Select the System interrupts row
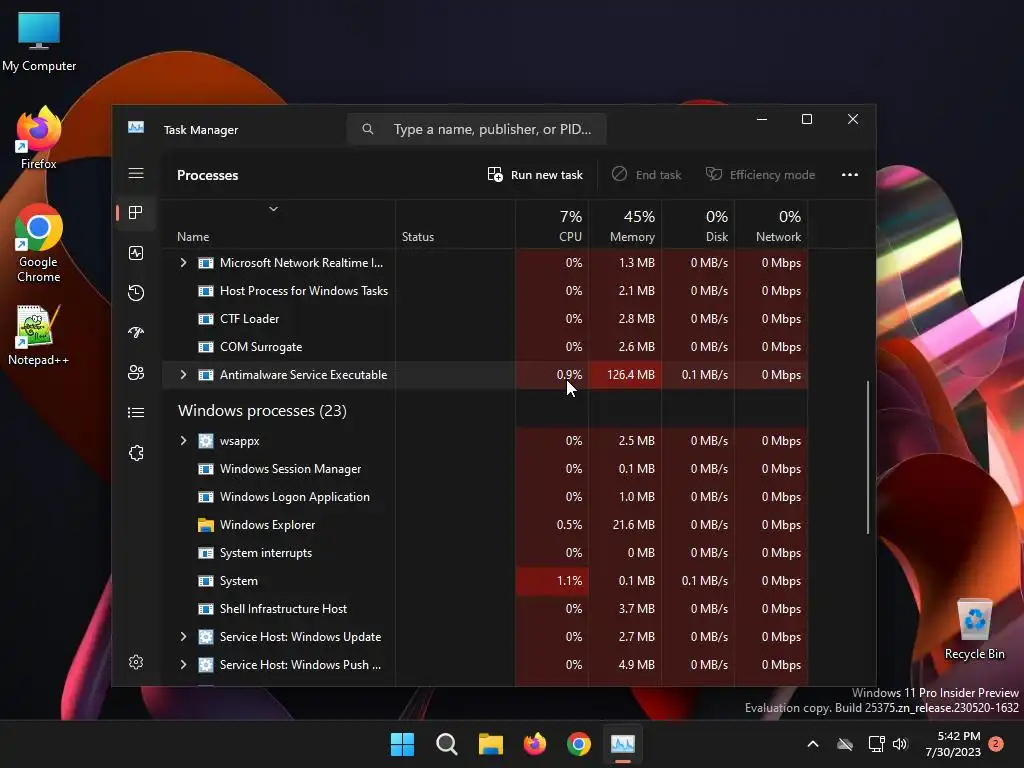 click(485, 552)
